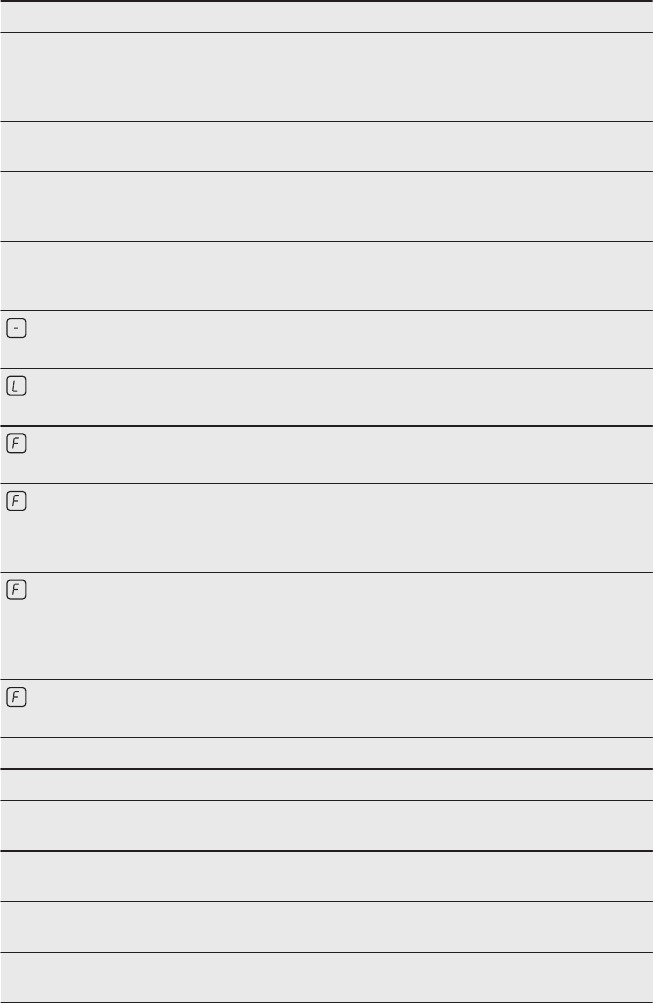This screenshot has width=653, height=1003.
Task: Click the tall blank row below the header
Action: 326,77
